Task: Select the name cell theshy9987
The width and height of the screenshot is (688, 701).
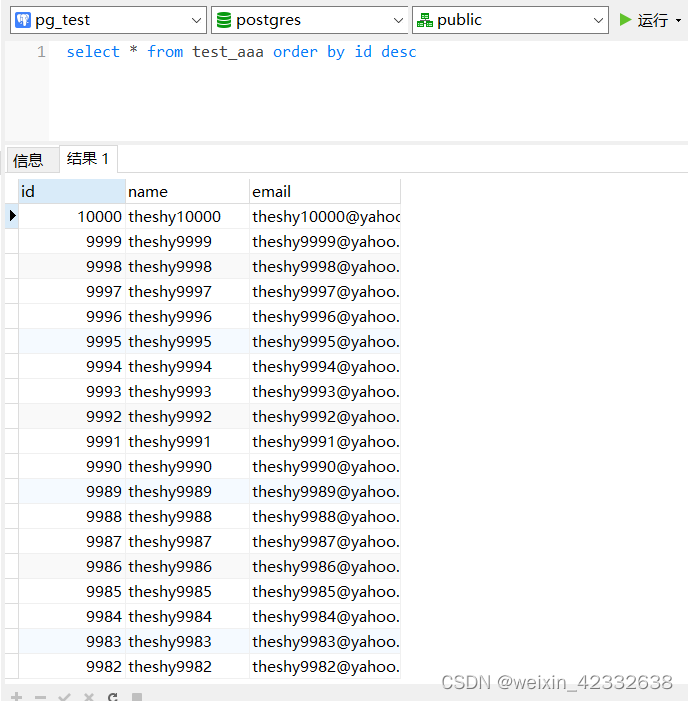Action: click(187, 541)
